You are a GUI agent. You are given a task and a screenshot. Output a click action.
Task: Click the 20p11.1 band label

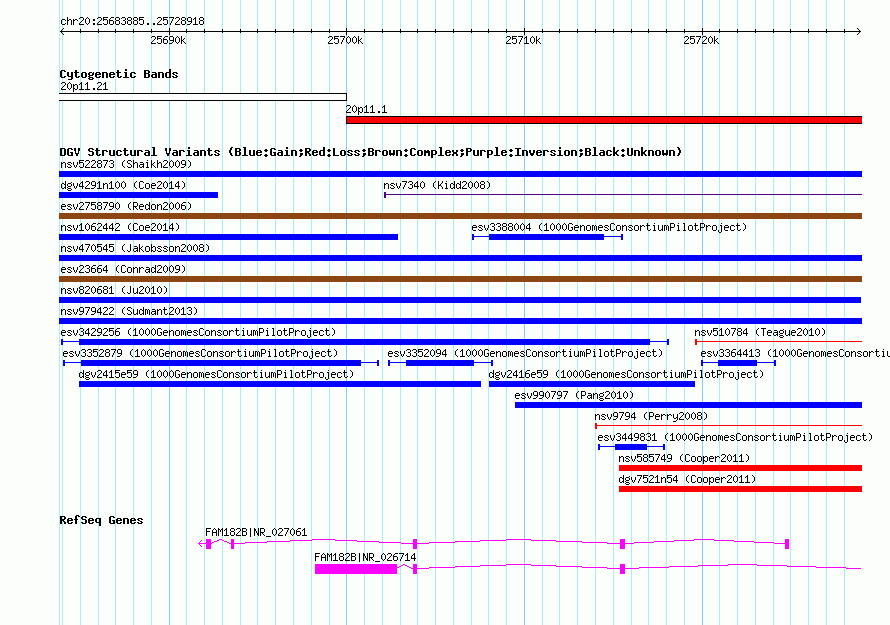366,109
